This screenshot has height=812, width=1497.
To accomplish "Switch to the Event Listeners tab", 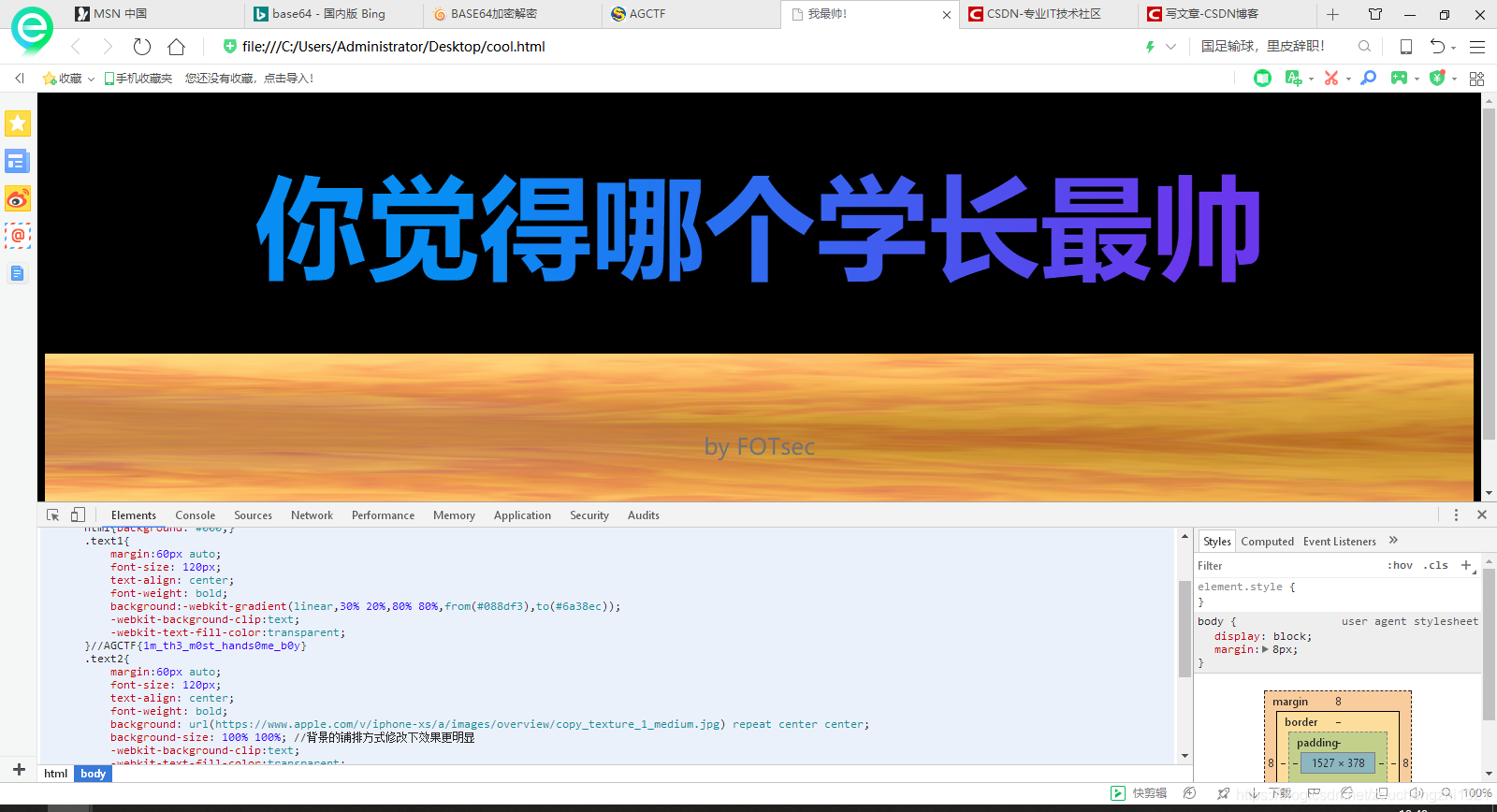I will [1340, 541].
